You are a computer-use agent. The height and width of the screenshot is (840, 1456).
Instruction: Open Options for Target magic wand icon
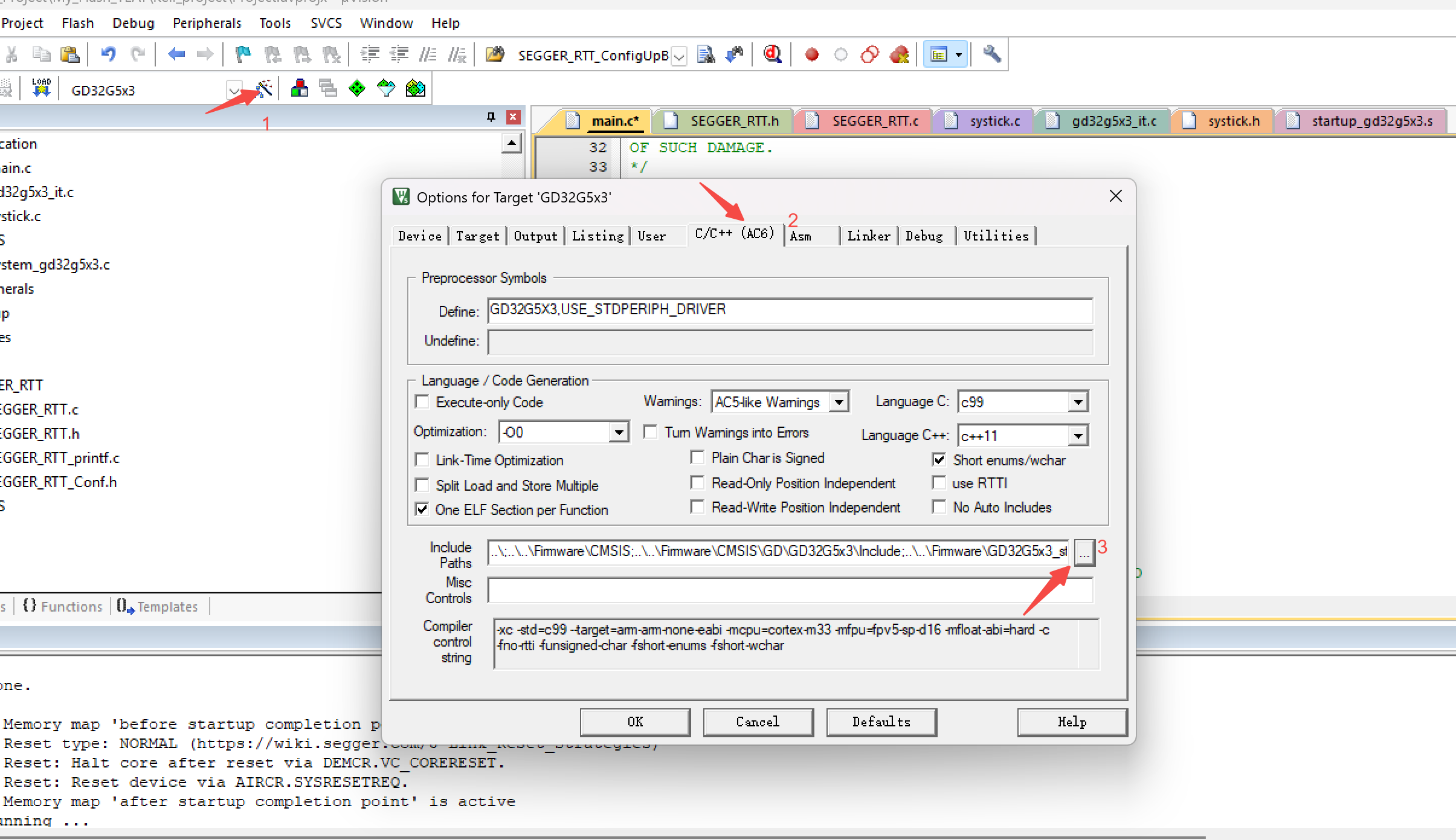point(264,89)
